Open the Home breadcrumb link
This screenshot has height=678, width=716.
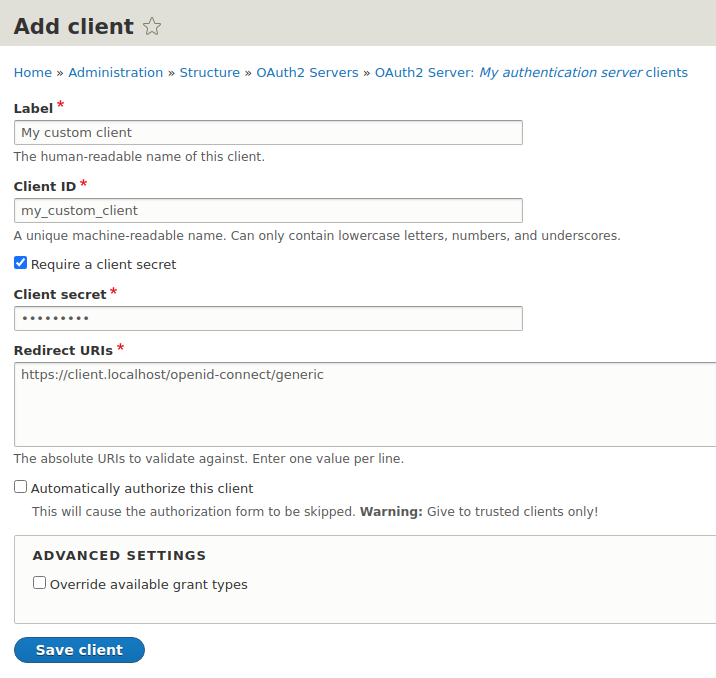[33, 73]
